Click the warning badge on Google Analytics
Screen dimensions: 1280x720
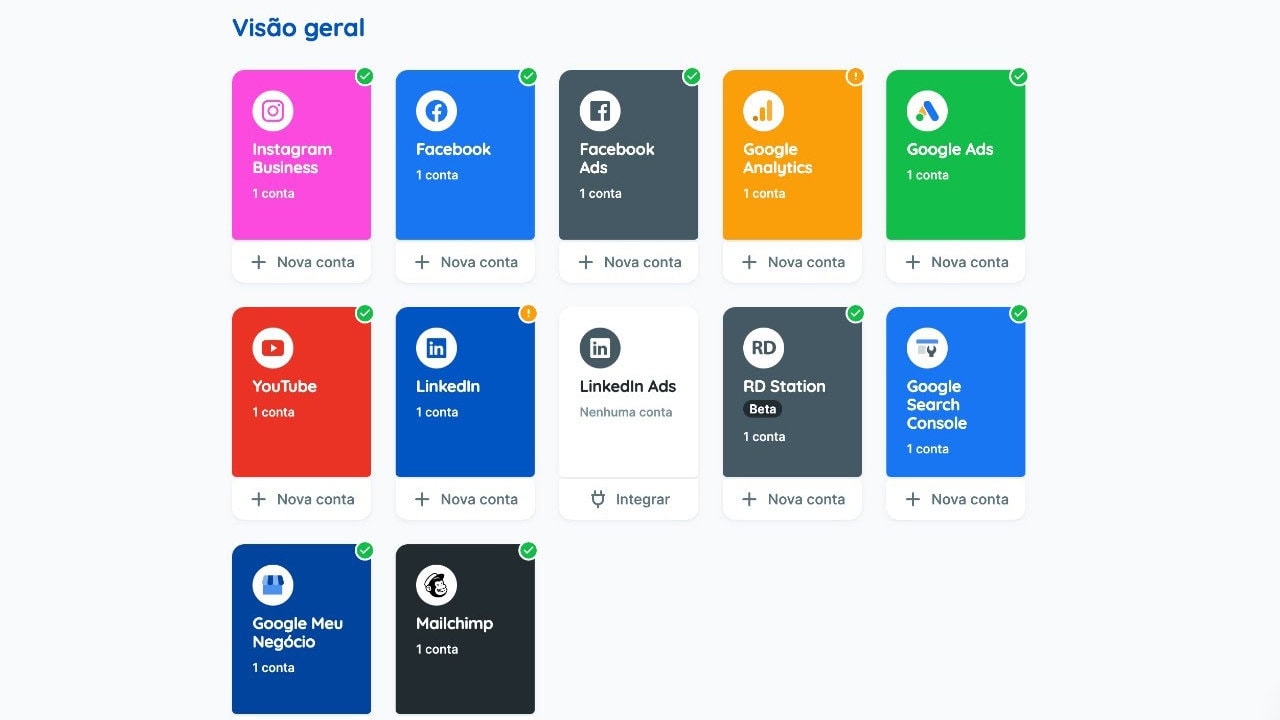(855, 76)
